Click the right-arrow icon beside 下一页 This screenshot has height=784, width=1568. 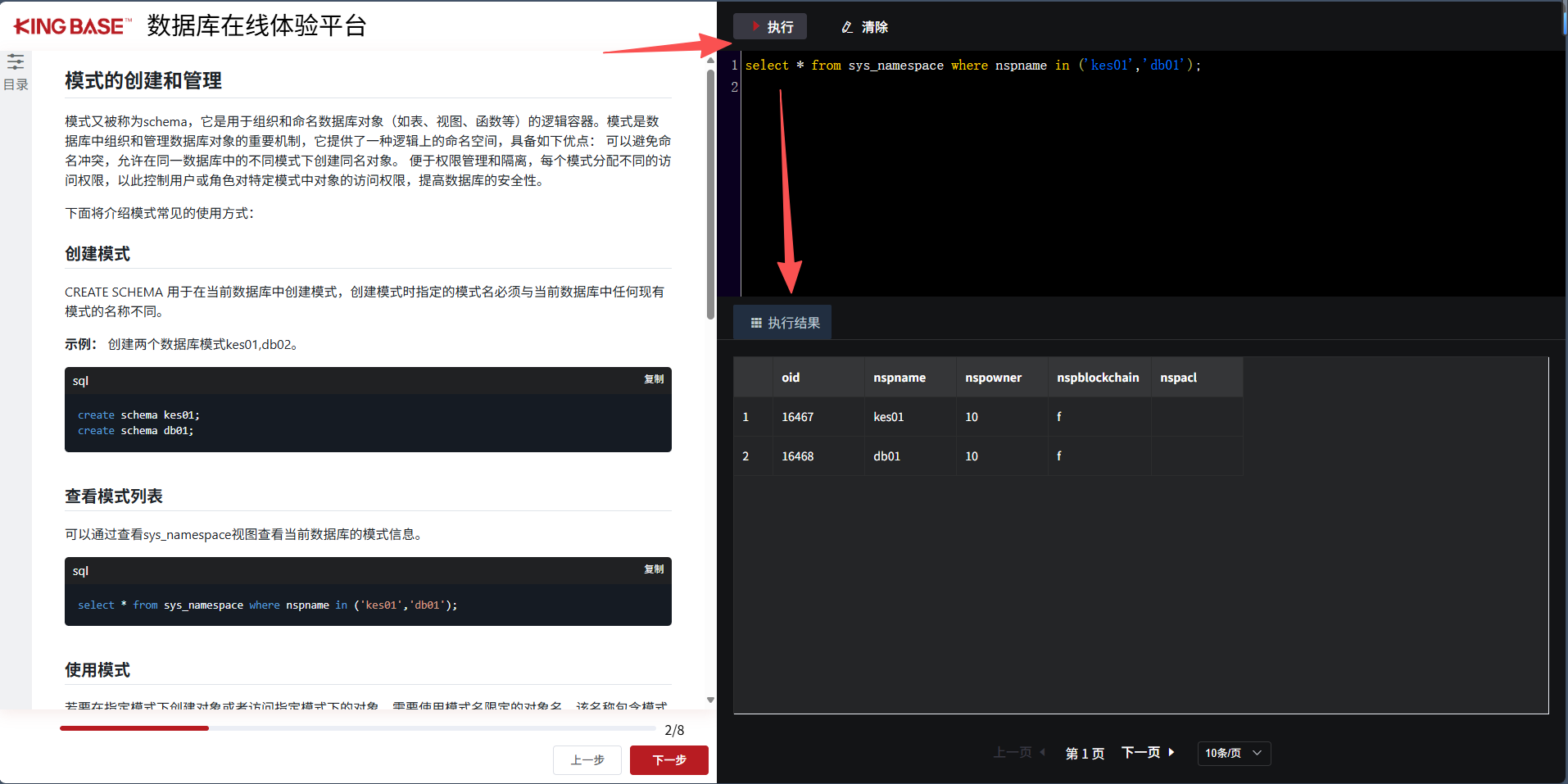(x=1171, y=752)
